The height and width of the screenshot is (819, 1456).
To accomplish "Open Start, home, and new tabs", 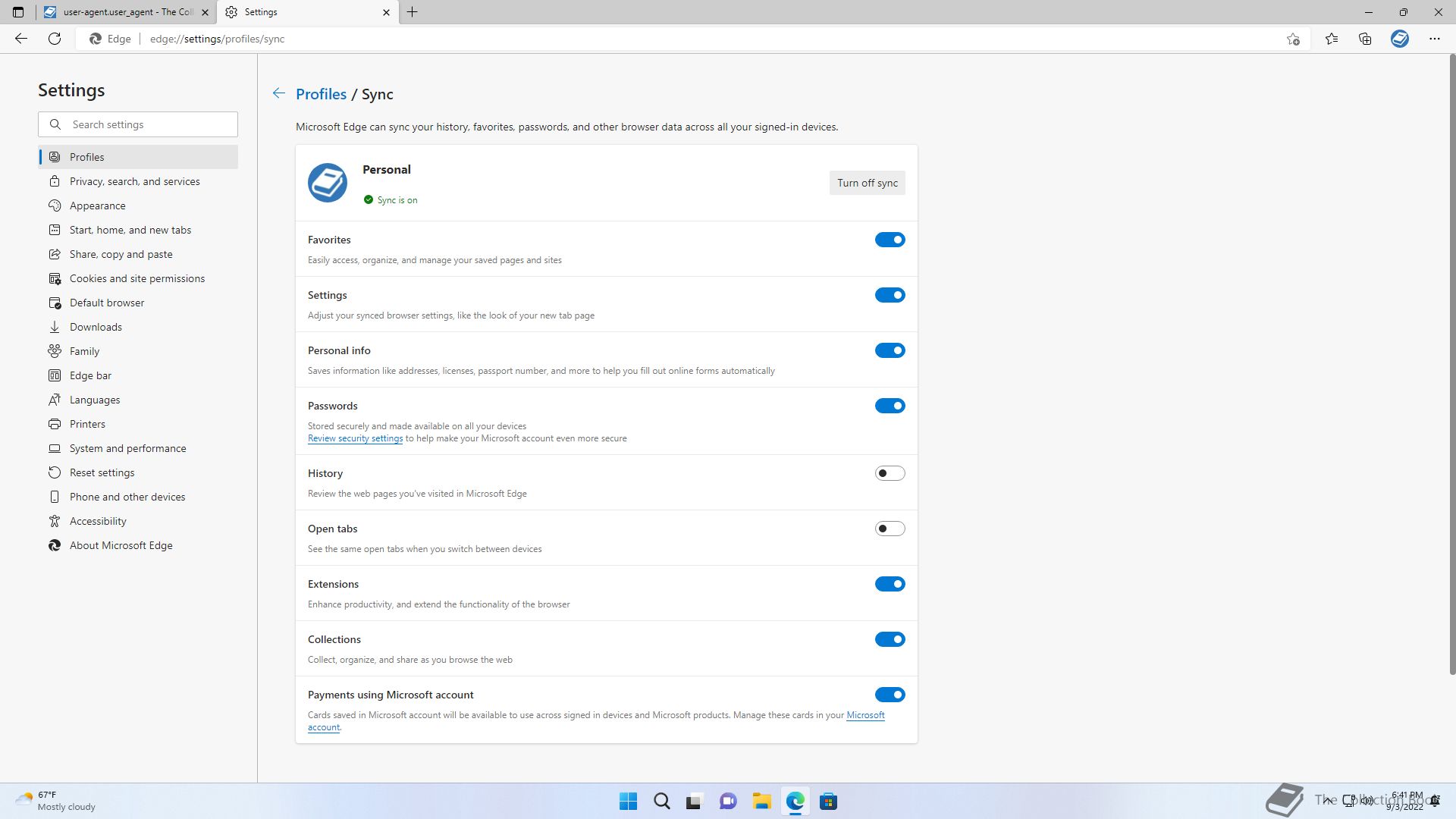I will coord(138,230).
